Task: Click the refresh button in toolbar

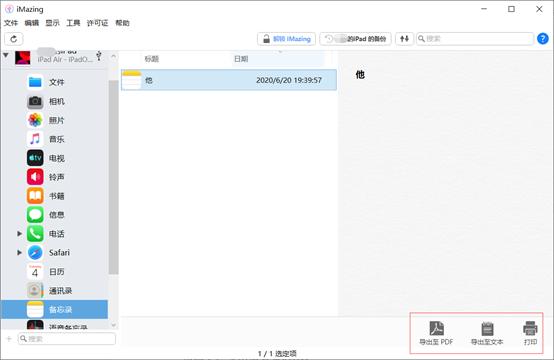Action: point(14,39)
